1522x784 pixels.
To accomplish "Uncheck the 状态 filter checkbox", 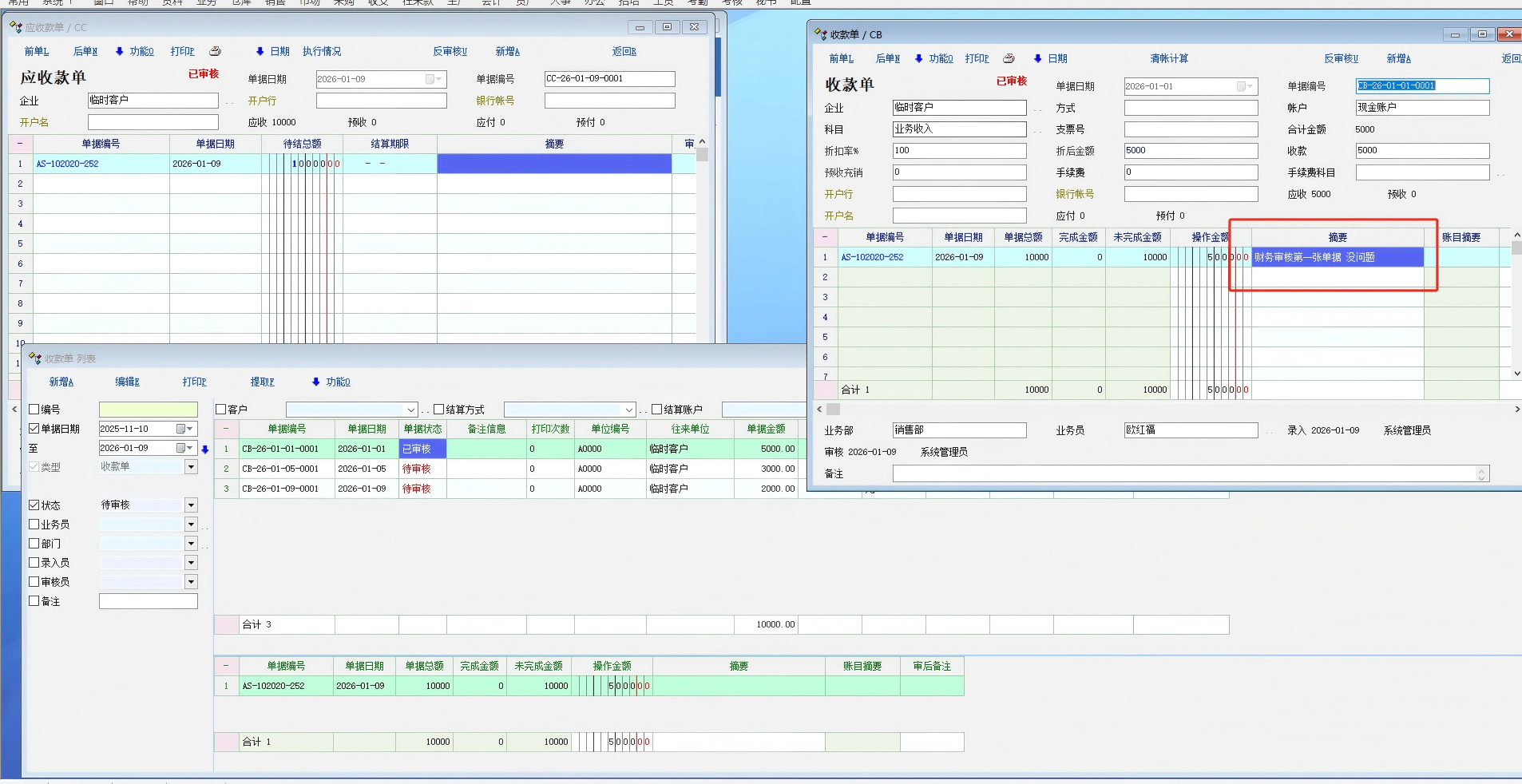I will (34, 505).
